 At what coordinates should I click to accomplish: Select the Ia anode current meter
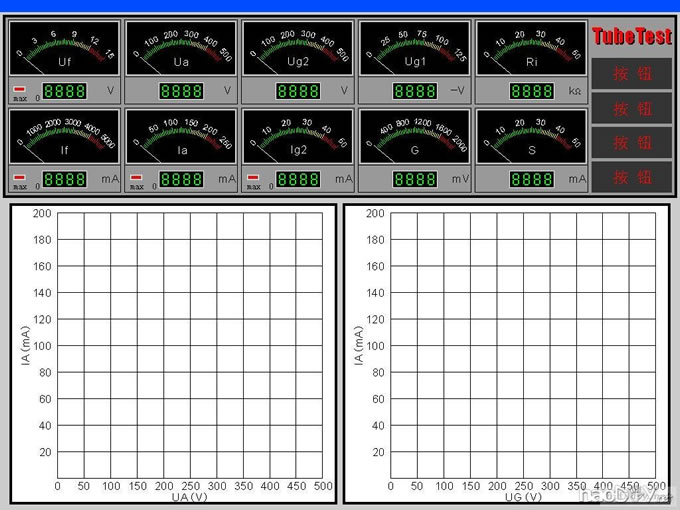(181, 136)
